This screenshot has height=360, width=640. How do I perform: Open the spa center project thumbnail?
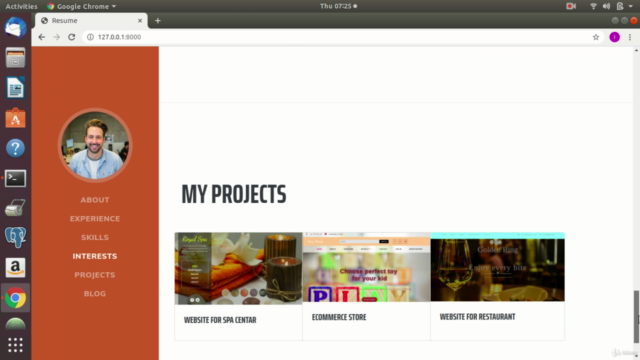click(238, 269)
